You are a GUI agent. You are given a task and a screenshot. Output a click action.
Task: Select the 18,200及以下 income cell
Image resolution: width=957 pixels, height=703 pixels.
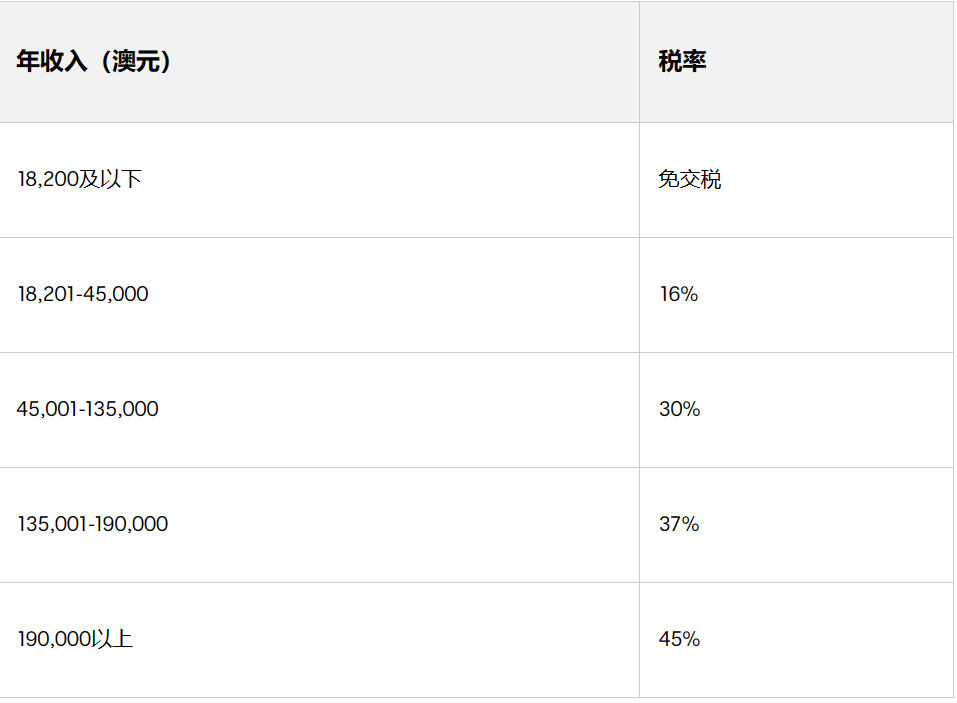79,180
